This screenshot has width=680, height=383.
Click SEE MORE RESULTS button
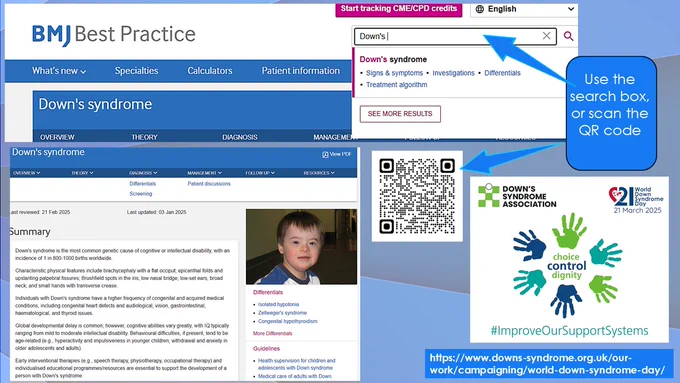click(x=400, y=114)
